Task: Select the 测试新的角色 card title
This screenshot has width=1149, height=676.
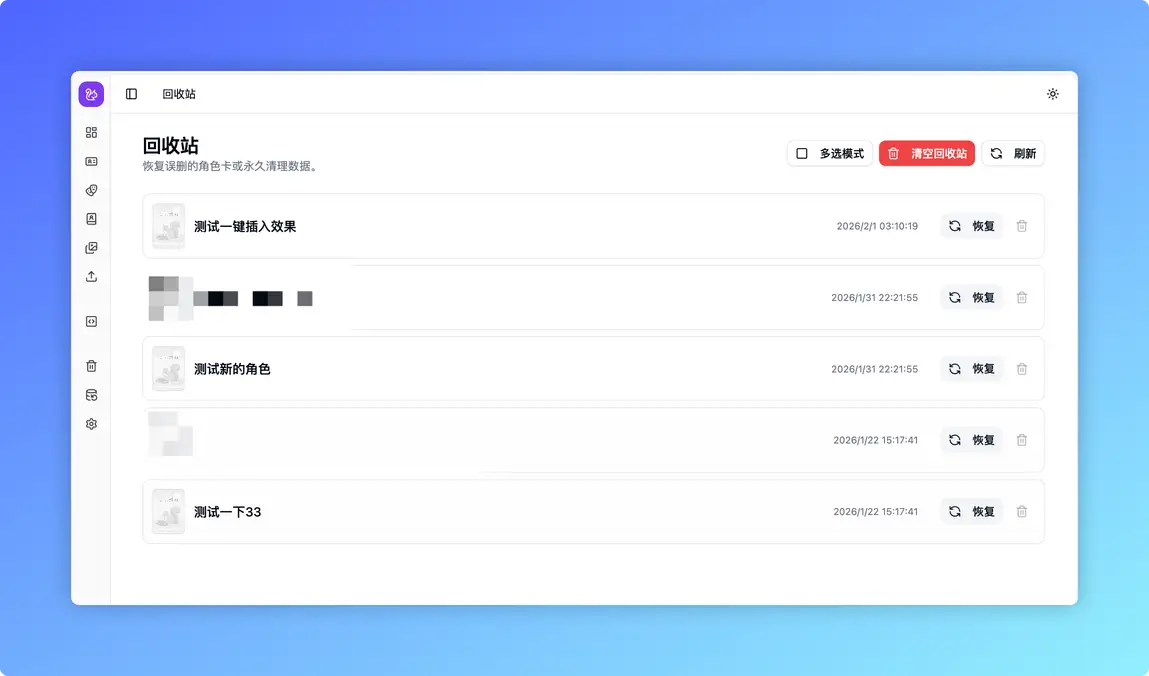Action: pos(232,369)
